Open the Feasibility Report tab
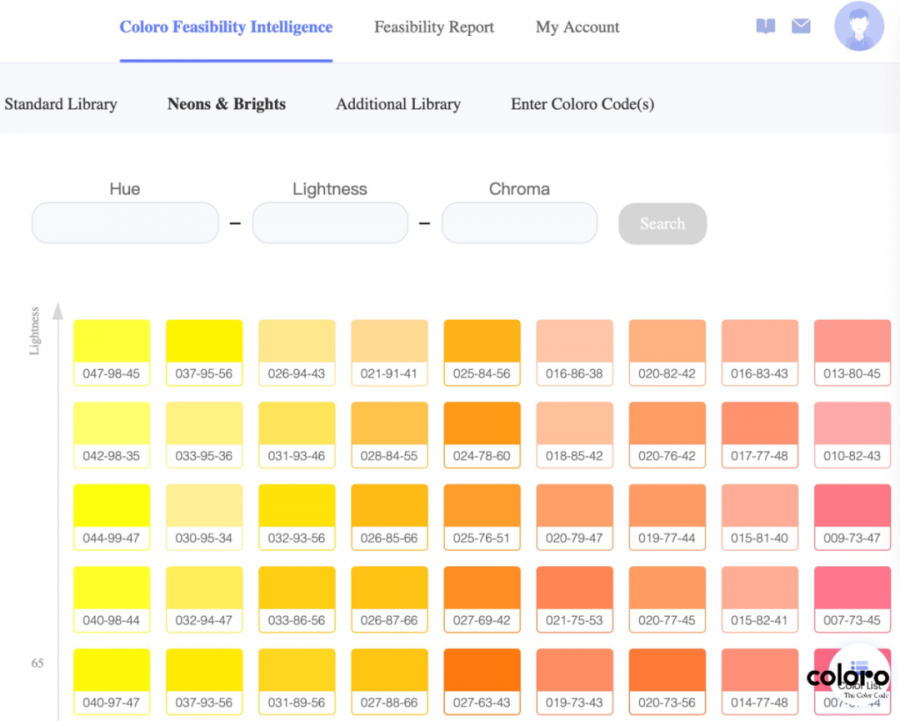 [434, 27]
